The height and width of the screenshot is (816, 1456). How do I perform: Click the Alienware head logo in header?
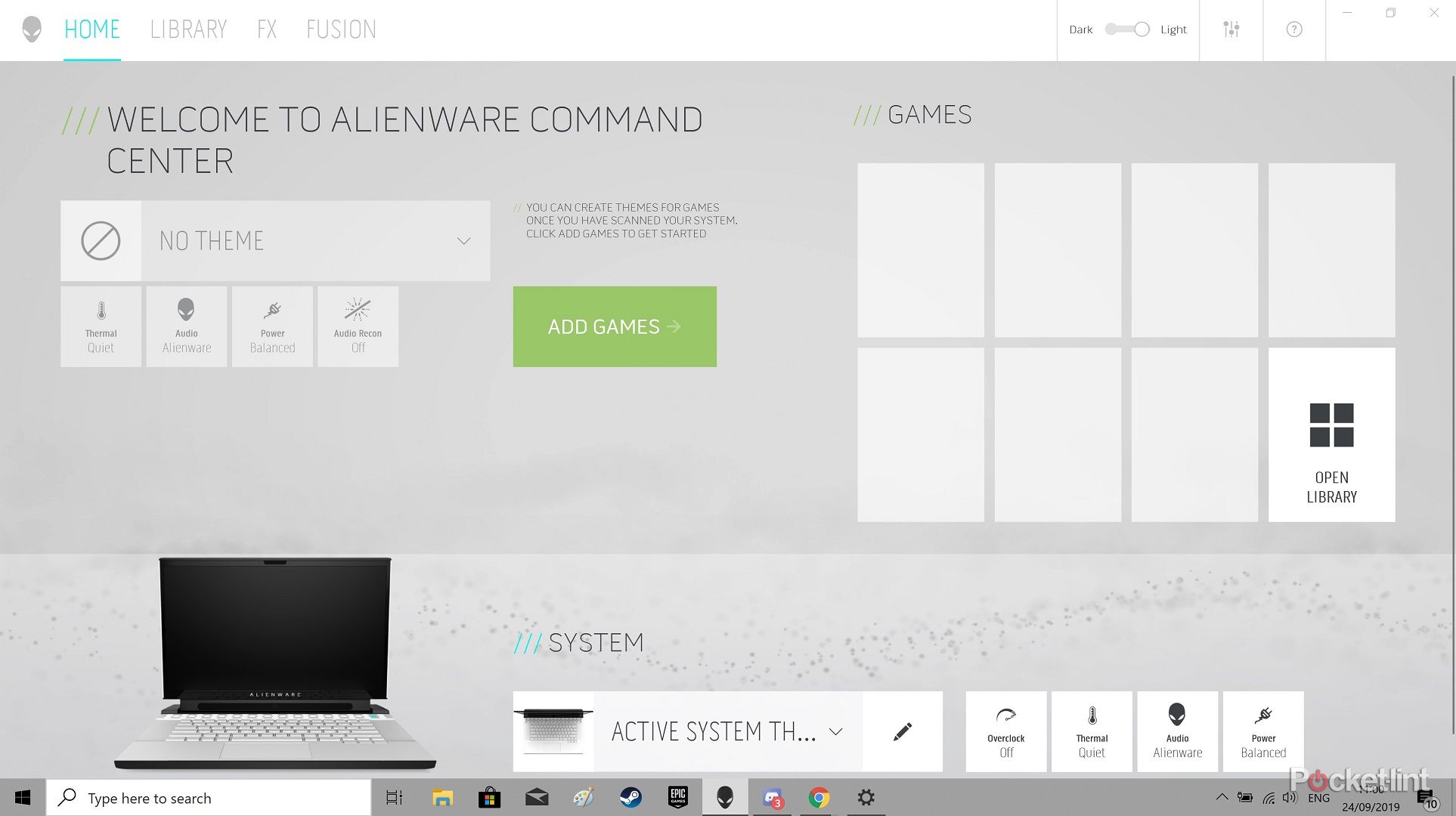tap(32, 29)
